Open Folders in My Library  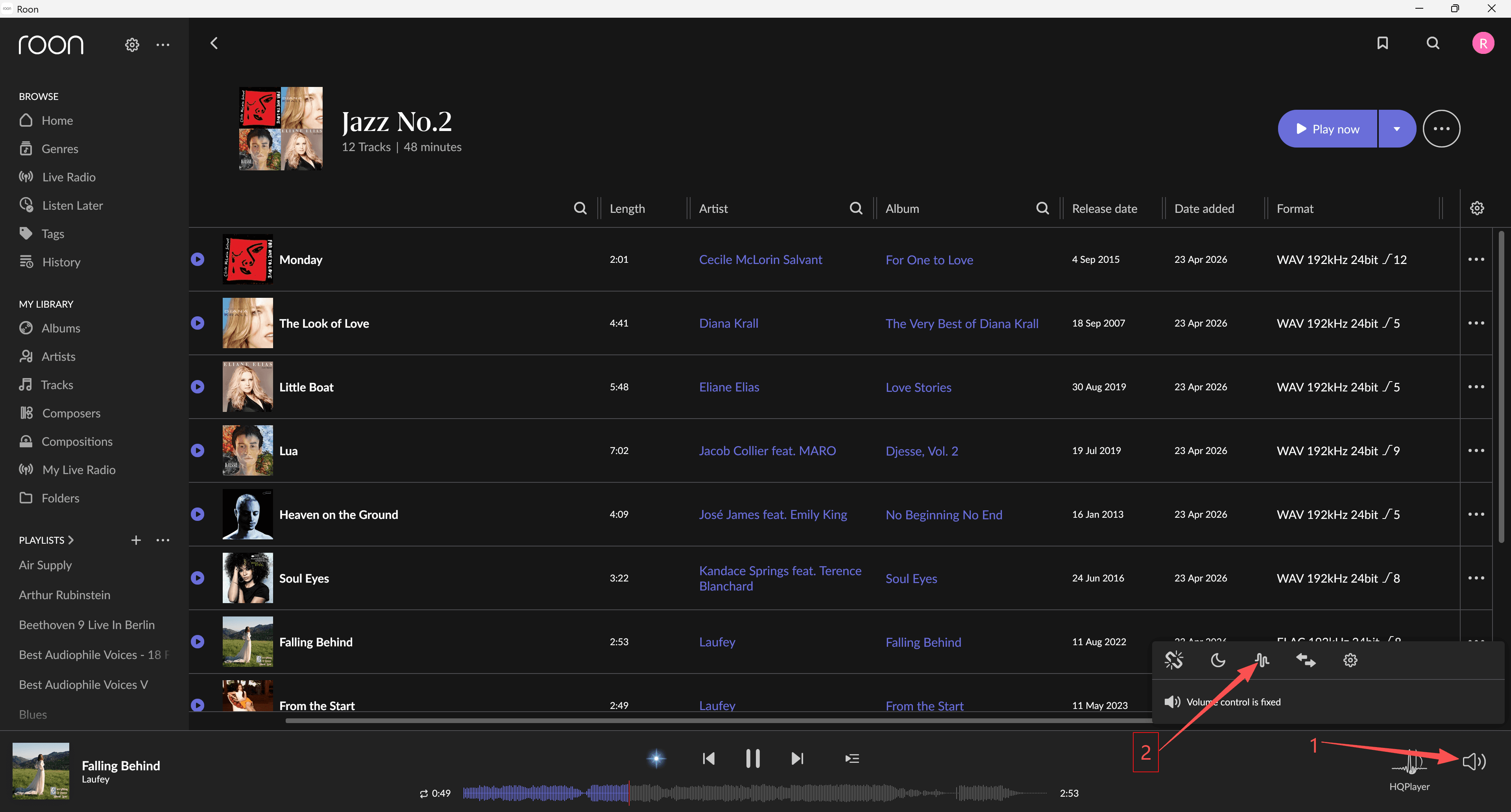tap(49, 498)
